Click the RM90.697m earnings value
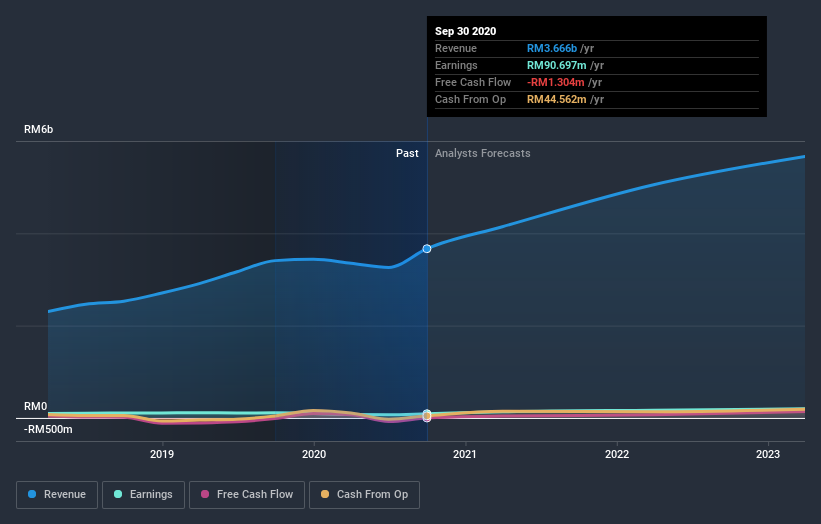Screen dimensions: 821x524 (557, 65)
